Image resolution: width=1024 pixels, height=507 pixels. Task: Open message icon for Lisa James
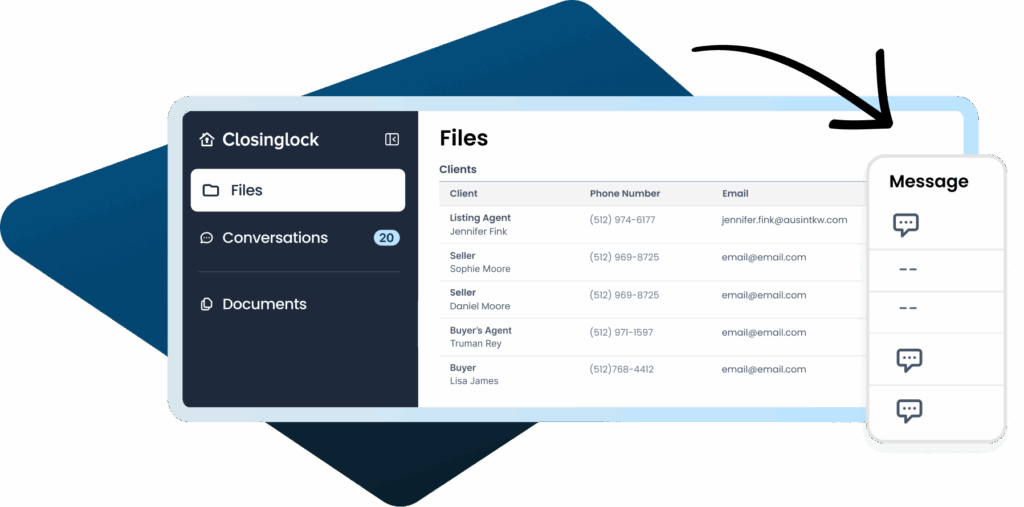click(909, 410)
